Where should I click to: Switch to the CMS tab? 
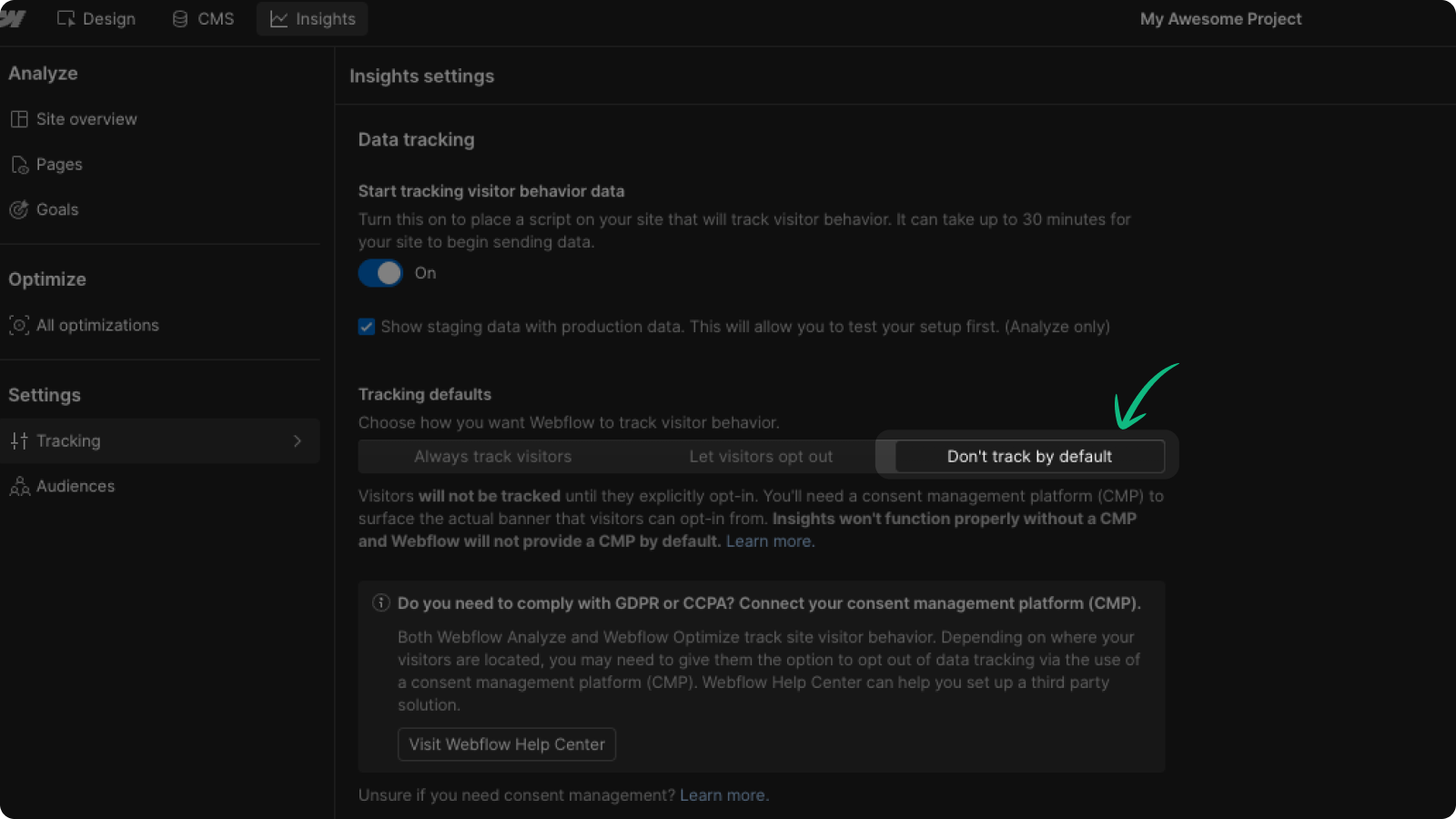point(204,19)
